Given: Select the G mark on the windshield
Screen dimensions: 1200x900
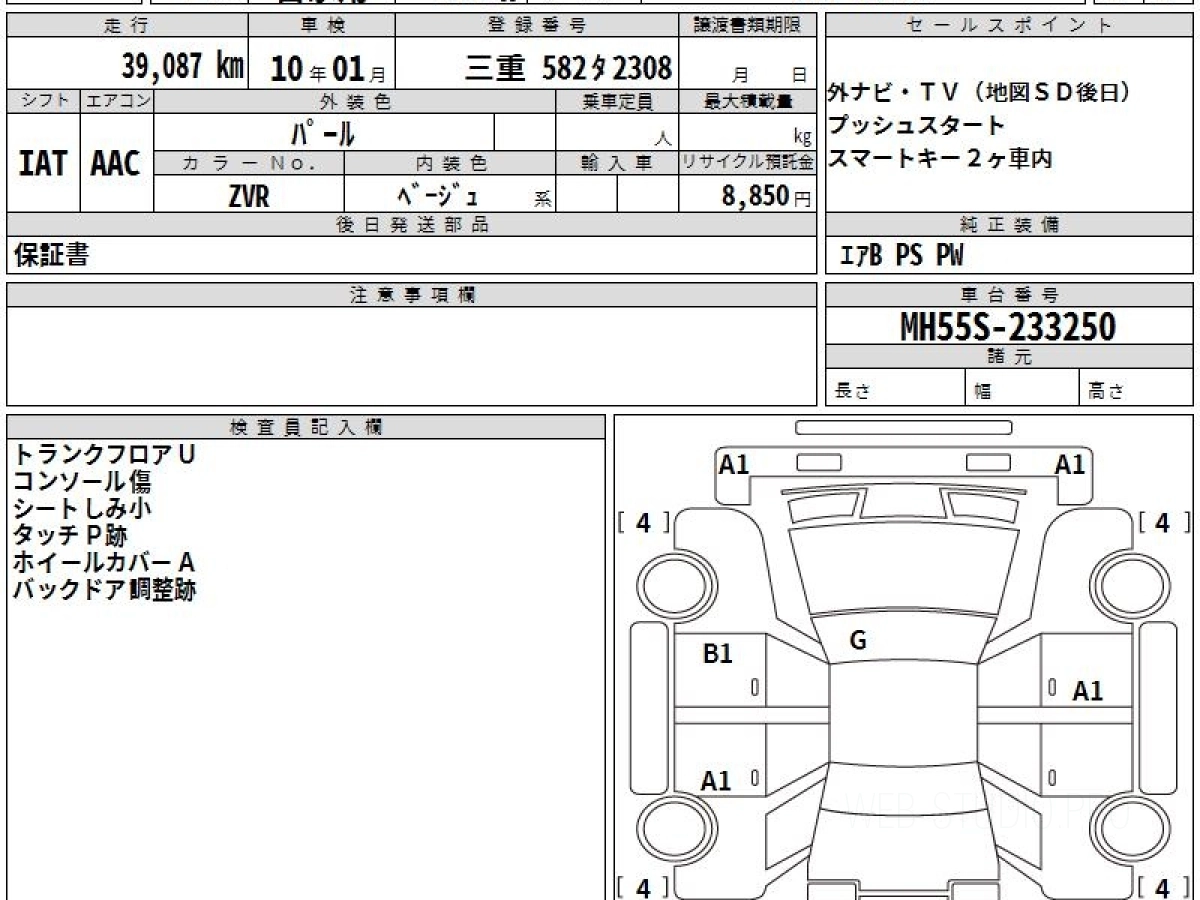Looking at the screenshot, I should pyautogui.click(x=857, y=642).
